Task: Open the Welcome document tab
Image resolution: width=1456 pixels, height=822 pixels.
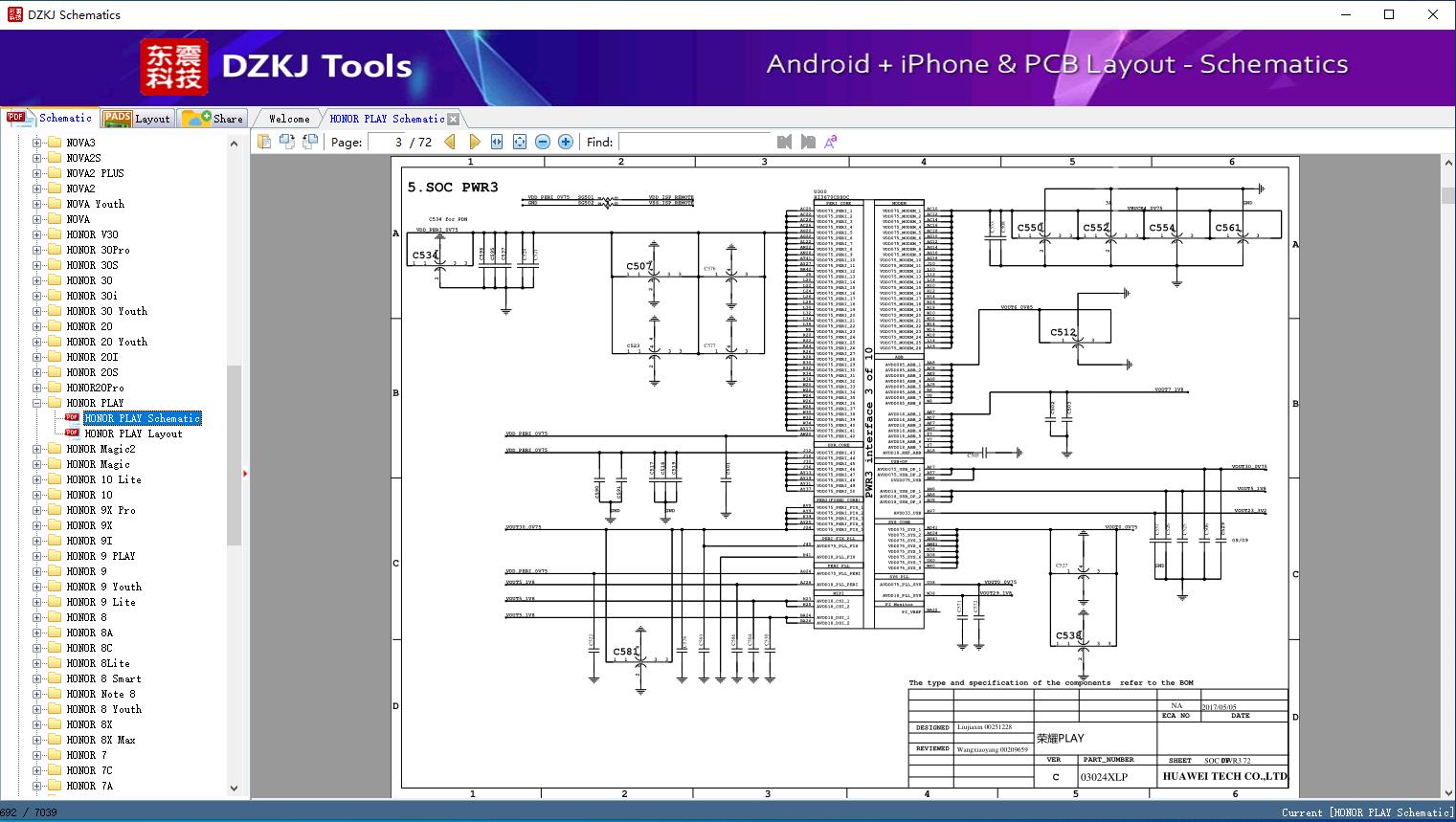Action: pyautogui.click(x=289, y=119)
